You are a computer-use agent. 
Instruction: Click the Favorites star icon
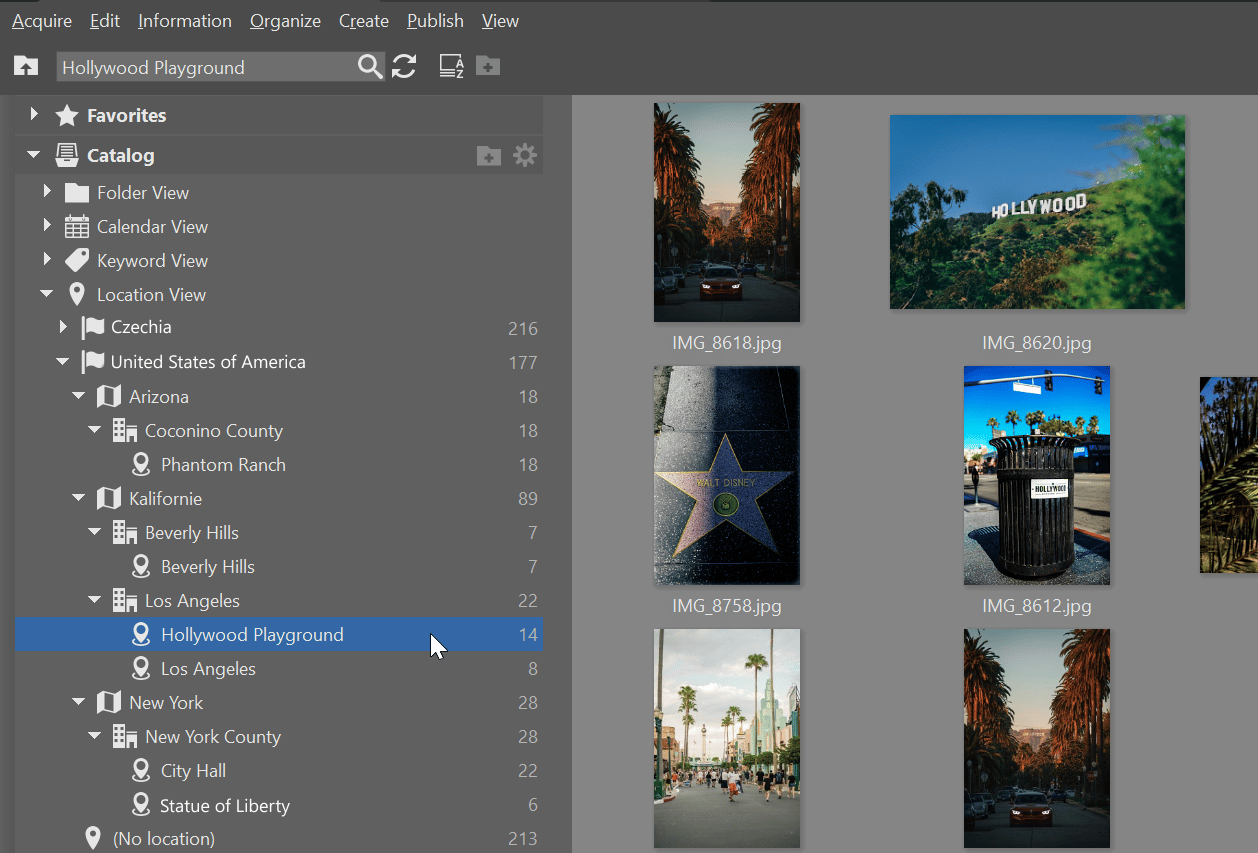click(x=67, y=115)
